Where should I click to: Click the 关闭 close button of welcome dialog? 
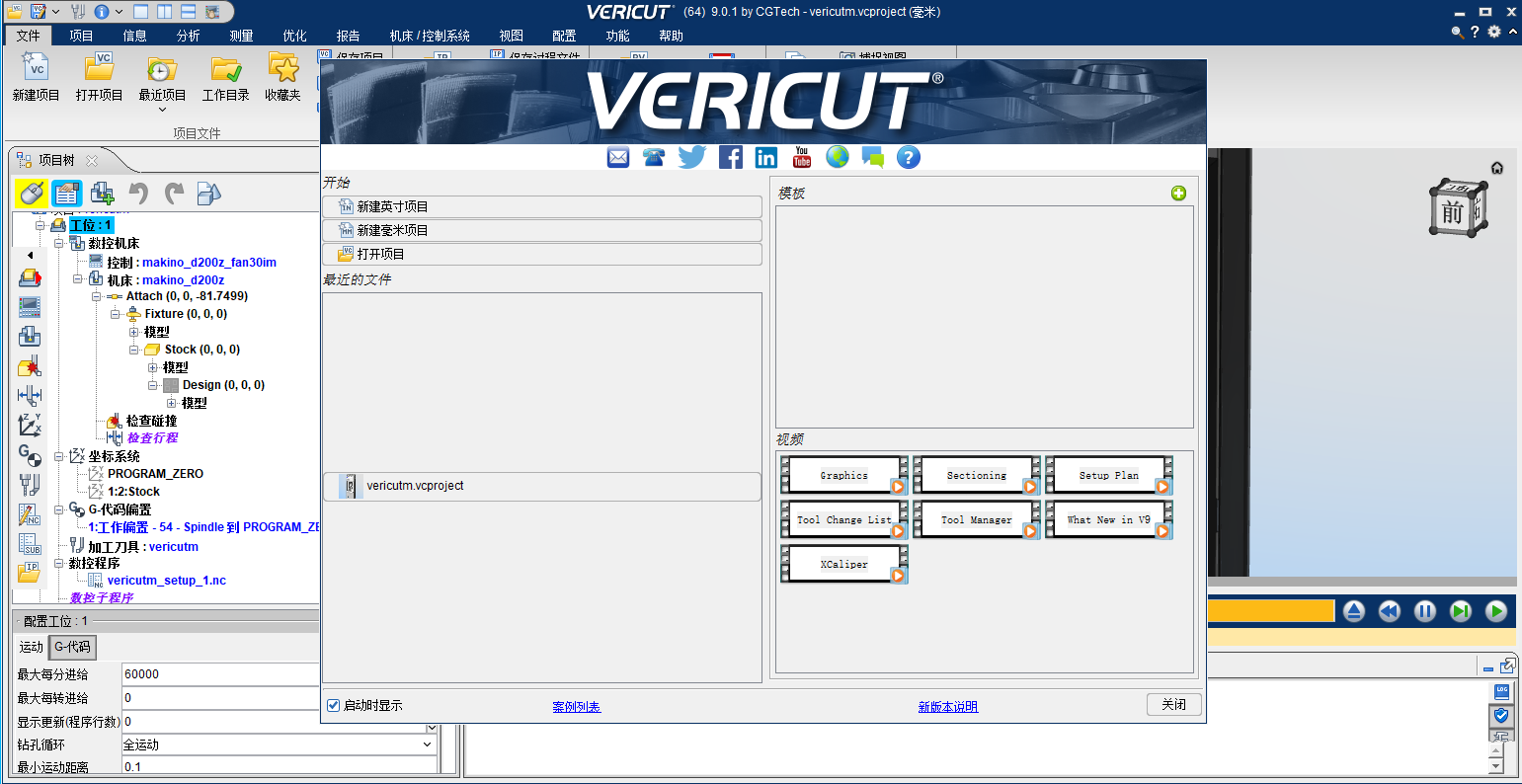click(x=1174, y=704)
